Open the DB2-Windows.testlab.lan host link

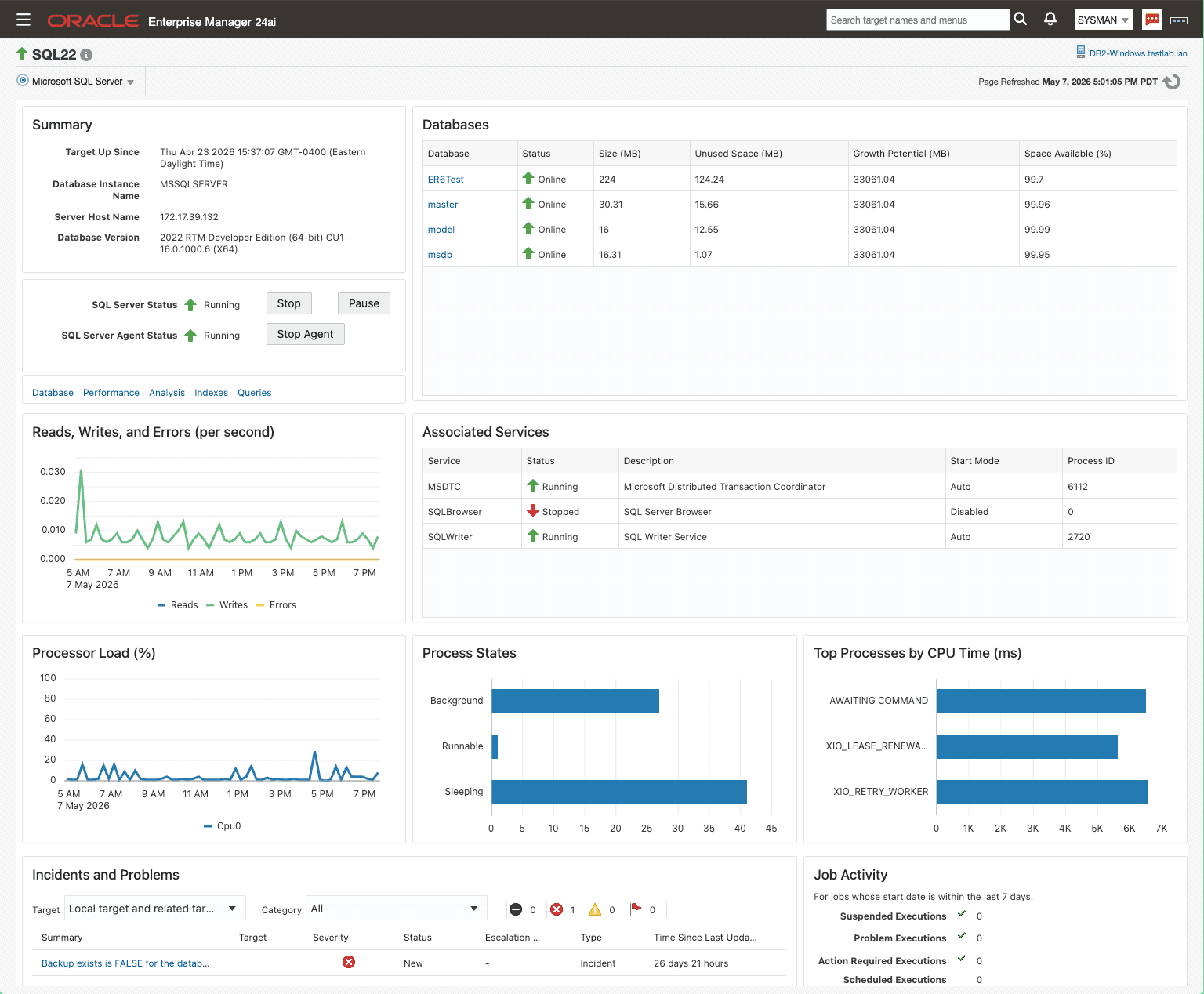point(1138,53)
